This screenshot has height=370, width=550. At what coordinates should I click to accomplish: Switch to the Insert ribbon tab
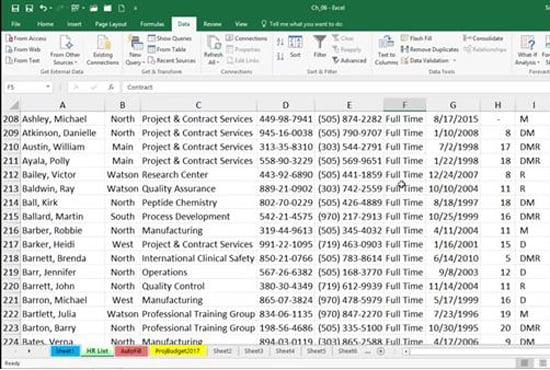pyautogui.click(x=74, y=24)
